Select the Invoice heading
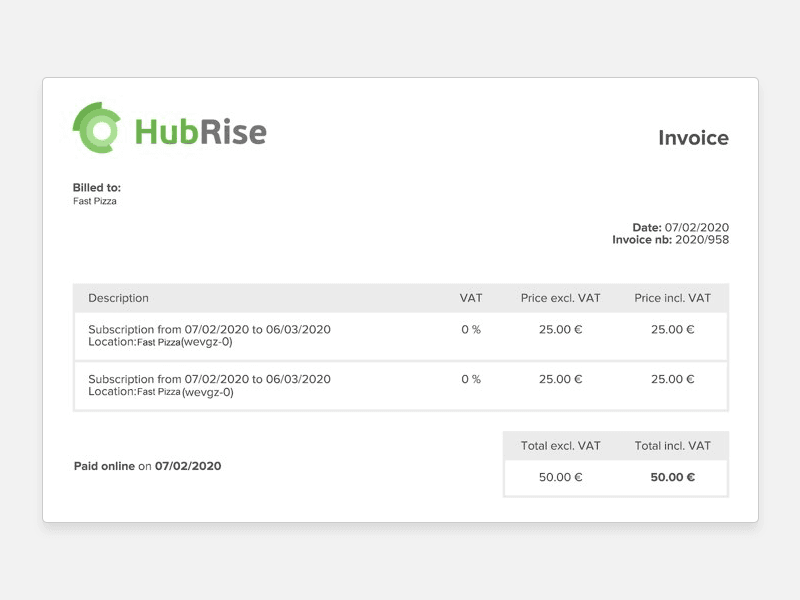Image resolution: width=800 pixels, height=600 pixels. [x=693, y=138]
